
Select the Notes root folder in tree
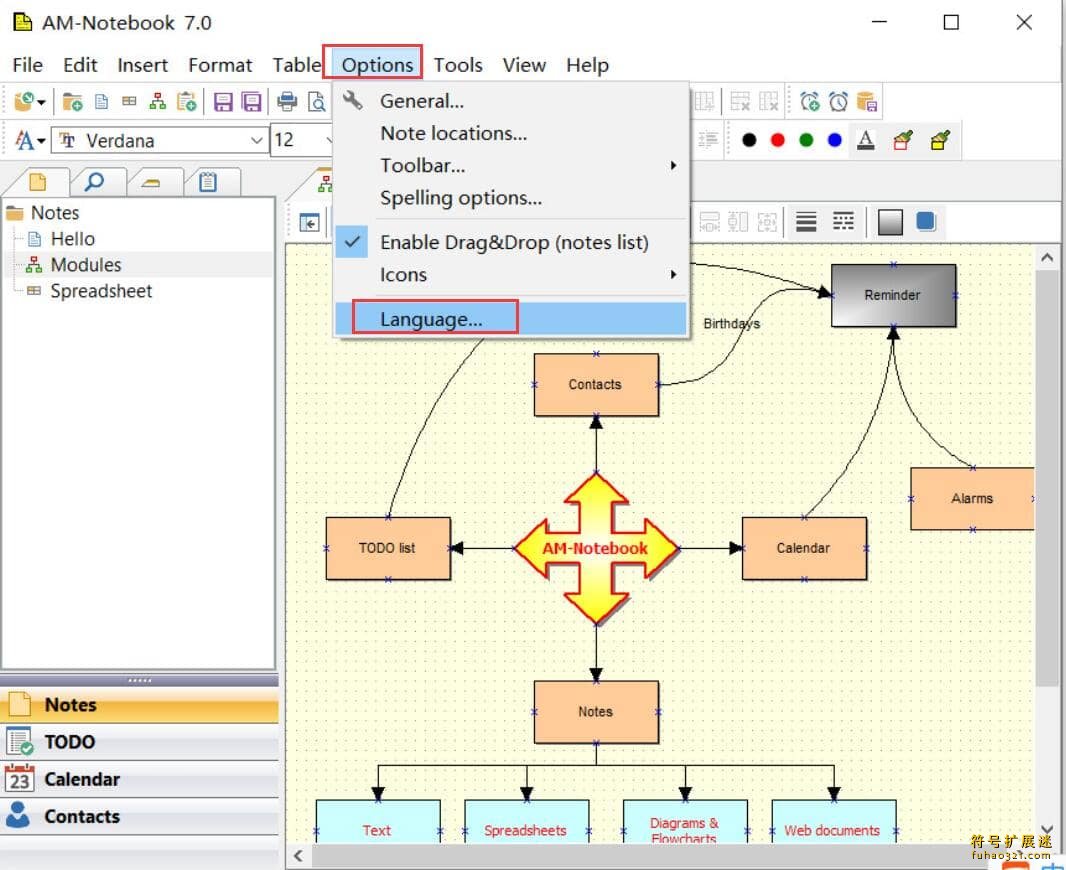pyautogui.click(x=55, y=213)
